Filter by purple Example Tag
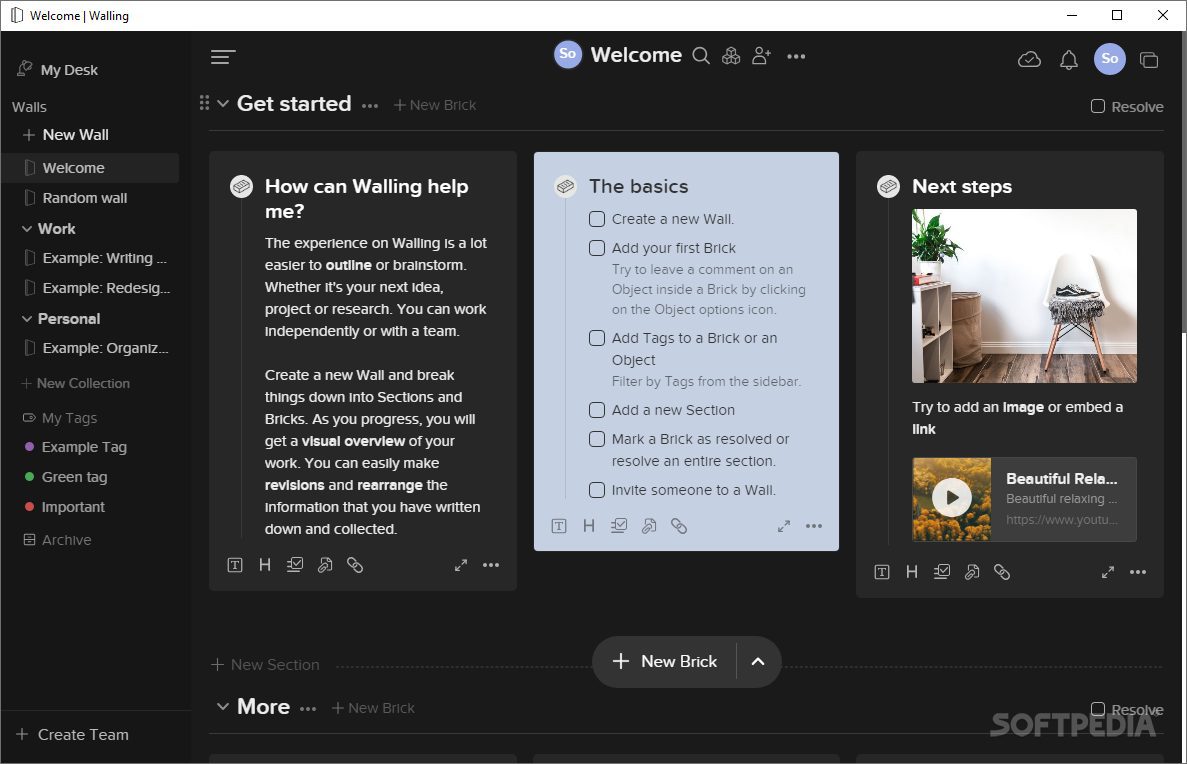 point(76,447)
